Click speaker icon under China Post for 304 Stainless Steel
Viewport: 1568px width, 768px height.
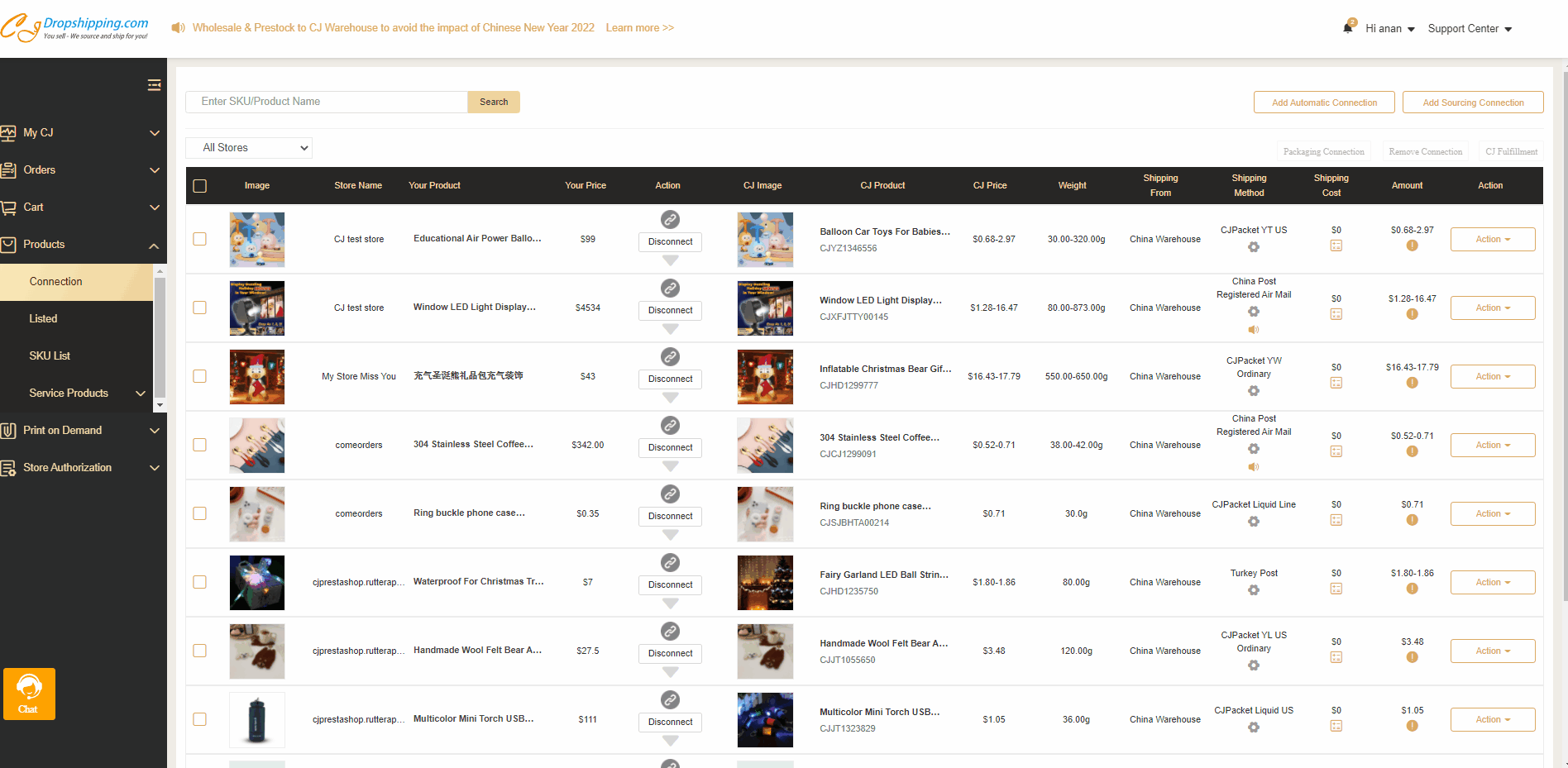click(1254, 467)
